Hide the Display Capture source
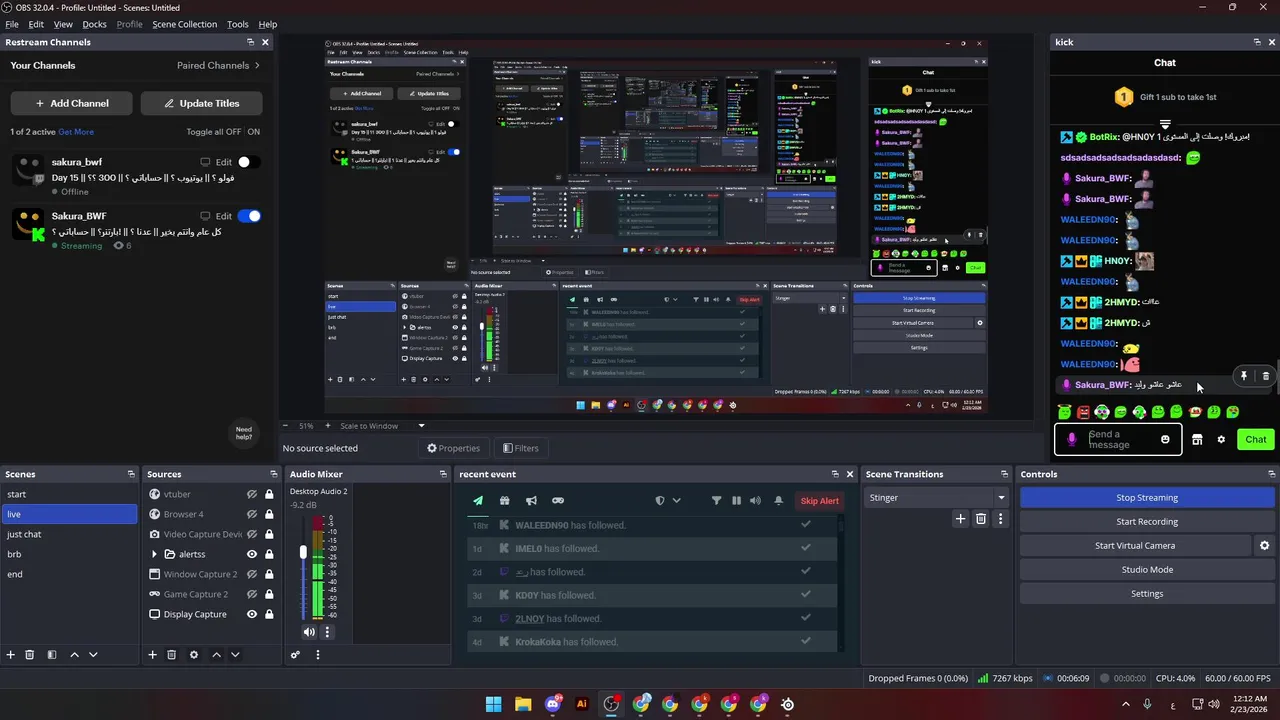The height and width of the screenshot is (720, 1280). 252,614
